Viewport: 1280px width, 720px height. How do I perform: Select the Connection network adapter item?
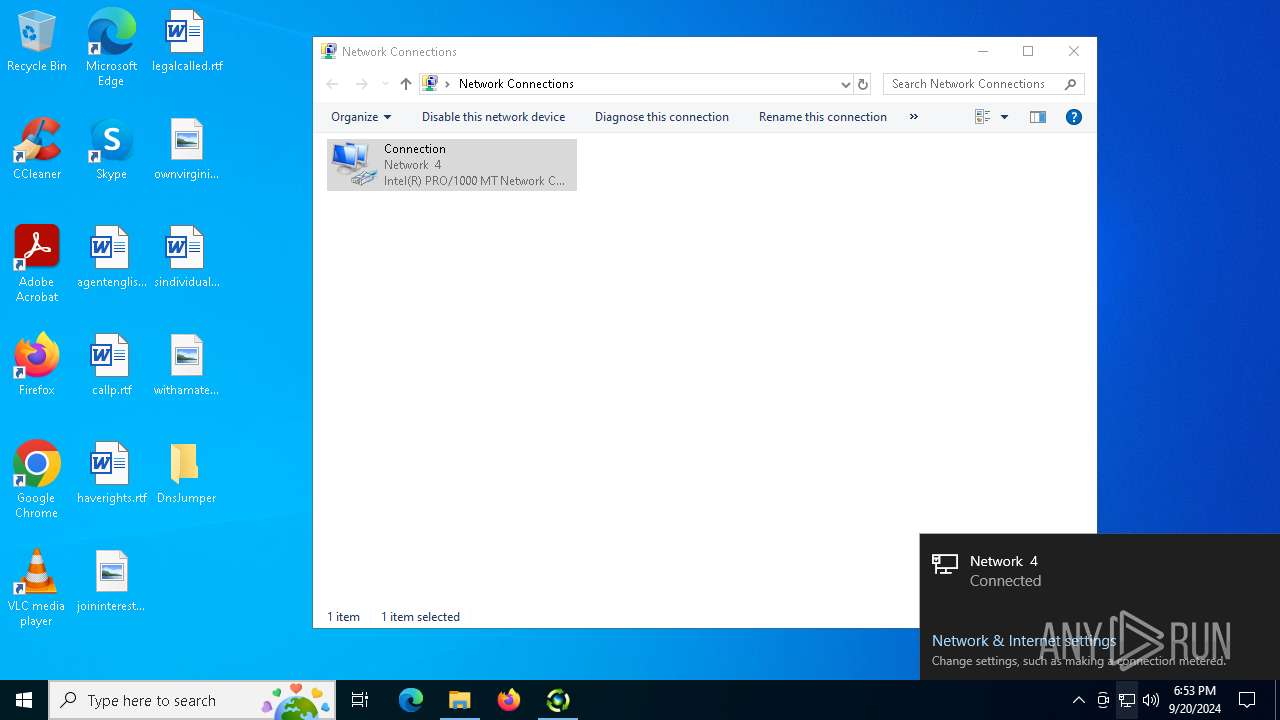tap(452, 165)
